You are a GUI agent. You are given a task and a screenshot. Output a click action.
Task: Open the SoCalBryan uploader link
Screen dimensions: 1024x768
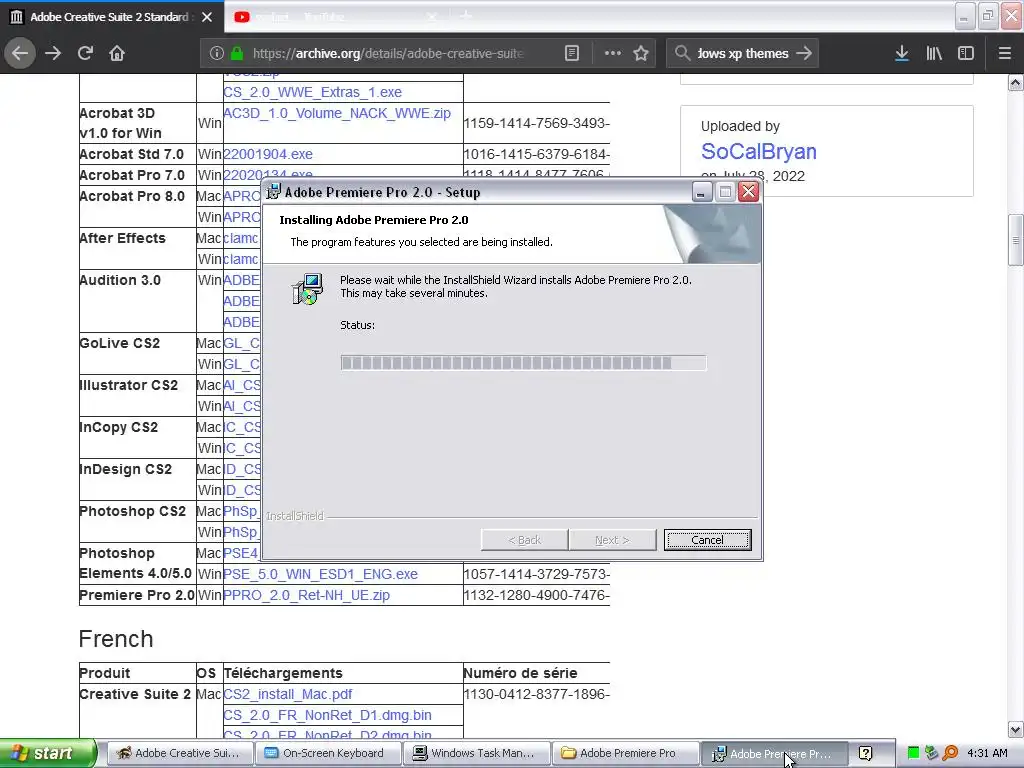(x=758, y=152)
